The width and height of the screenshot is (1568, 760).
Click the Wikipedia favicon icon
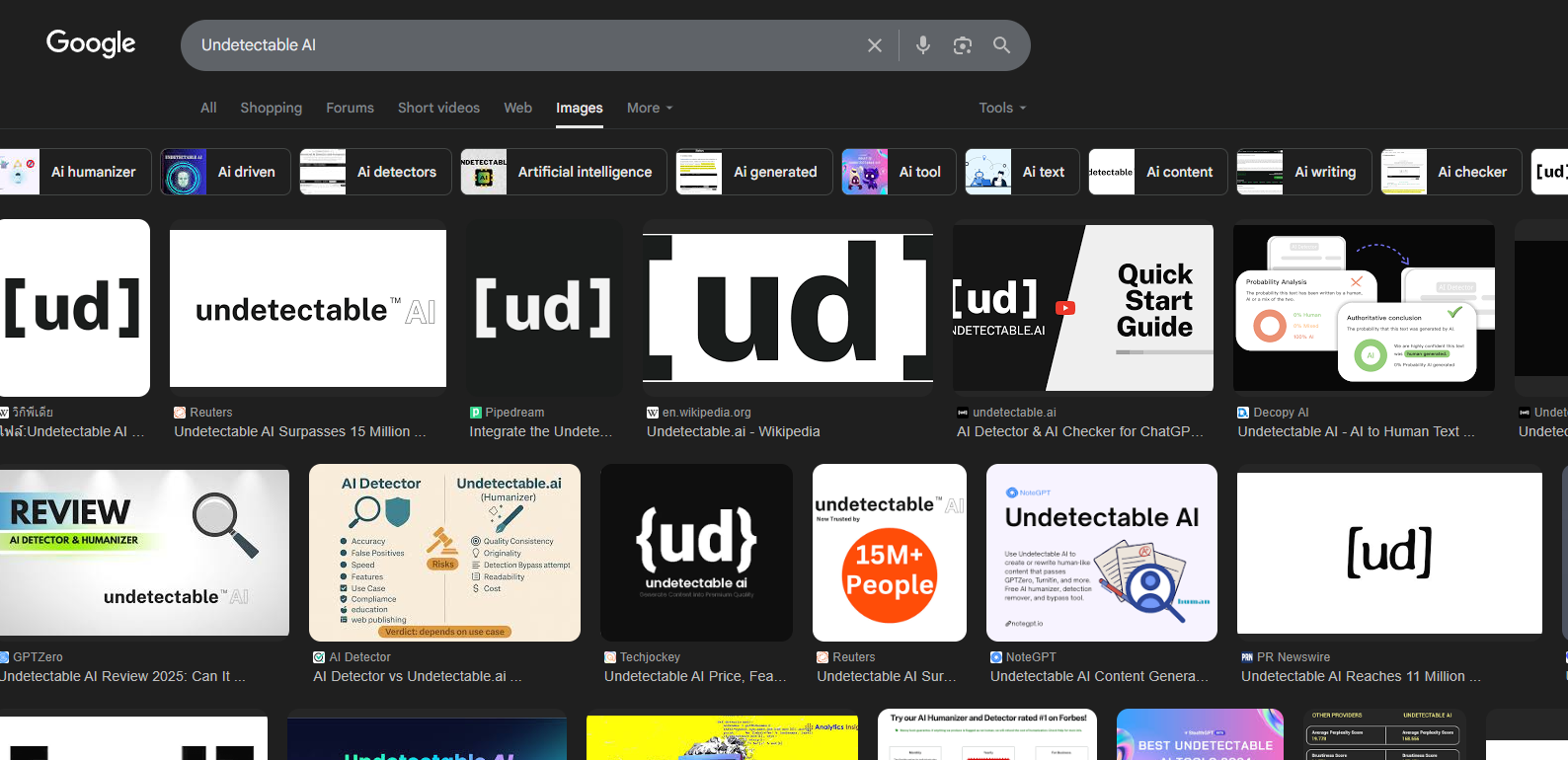[x=653, y=413]
